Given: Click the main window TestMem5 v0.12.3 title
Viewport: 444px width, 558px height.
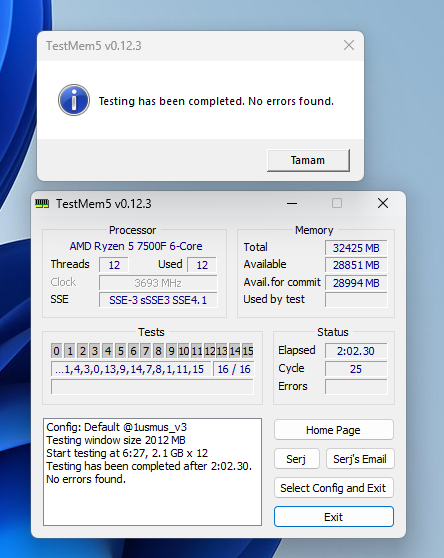Looking at the screenshot, I should click(104, 204).
